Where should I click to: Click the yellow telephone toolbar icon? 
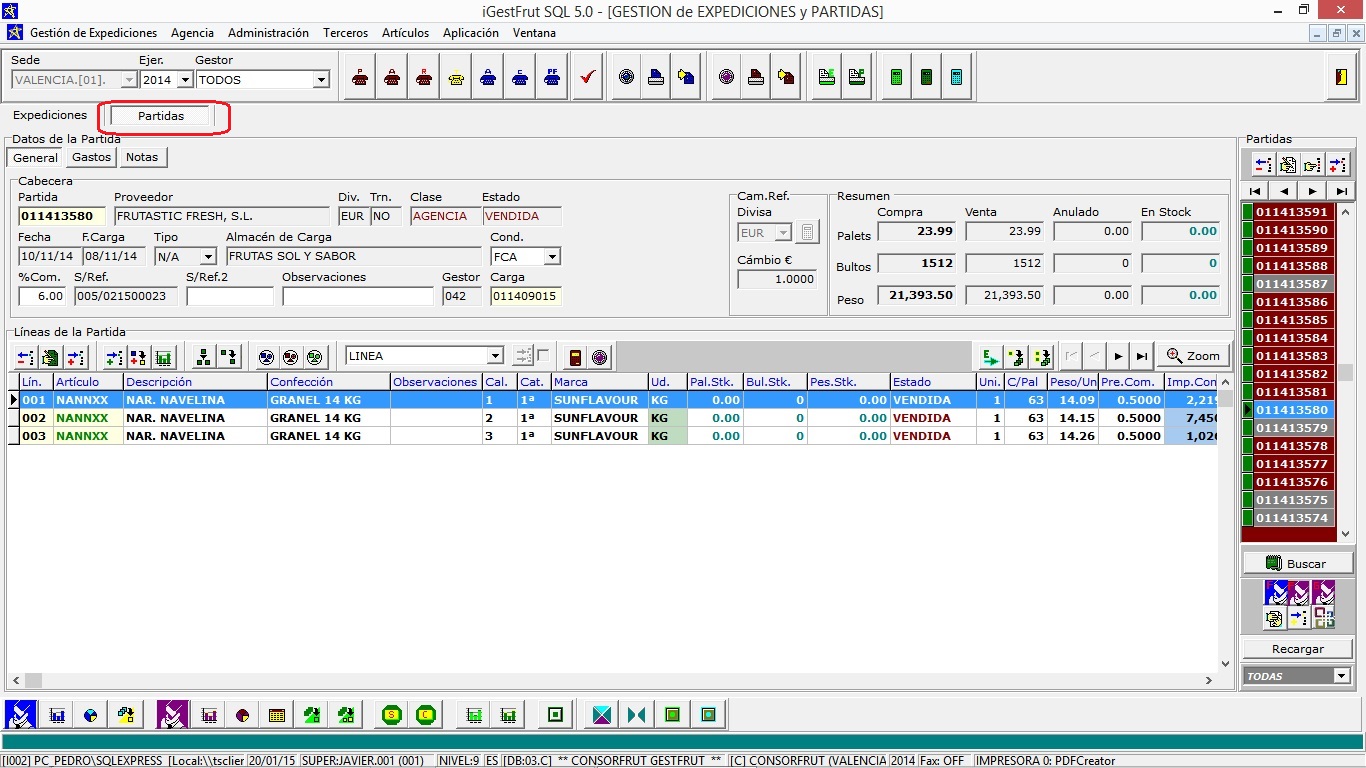(x=456, y=77)
